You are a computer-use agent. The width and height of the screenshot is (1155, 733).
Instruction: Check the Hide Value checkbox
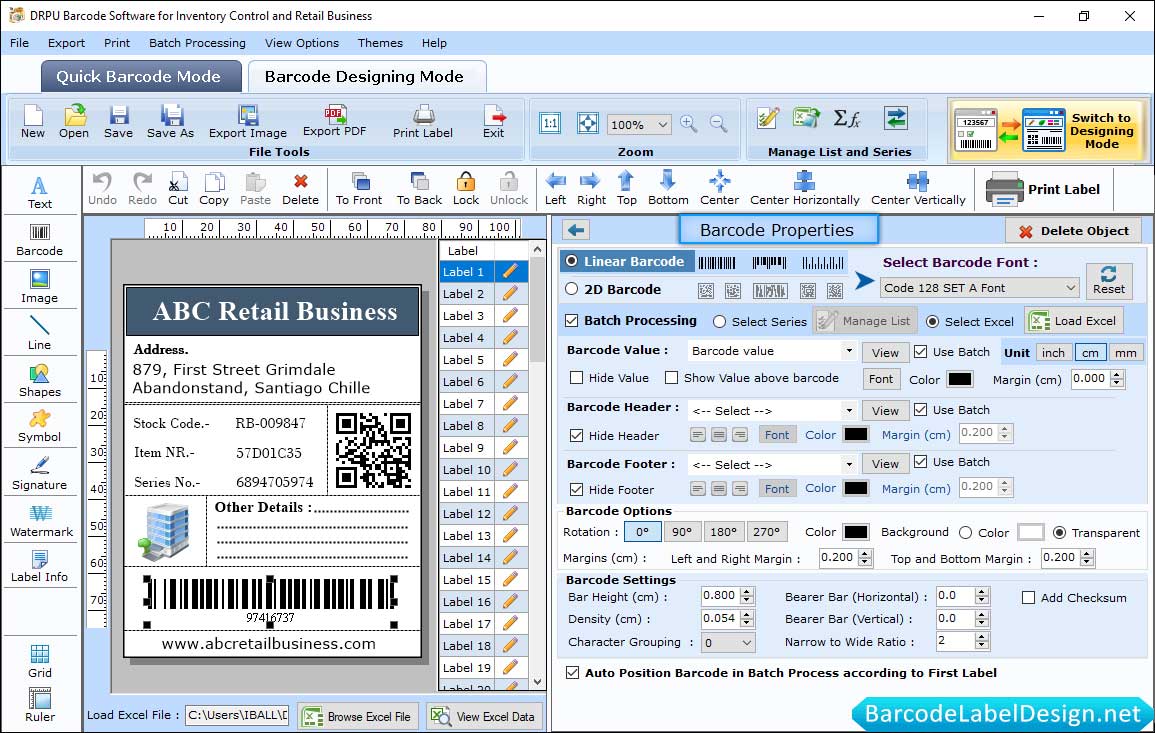pos(577,378)
